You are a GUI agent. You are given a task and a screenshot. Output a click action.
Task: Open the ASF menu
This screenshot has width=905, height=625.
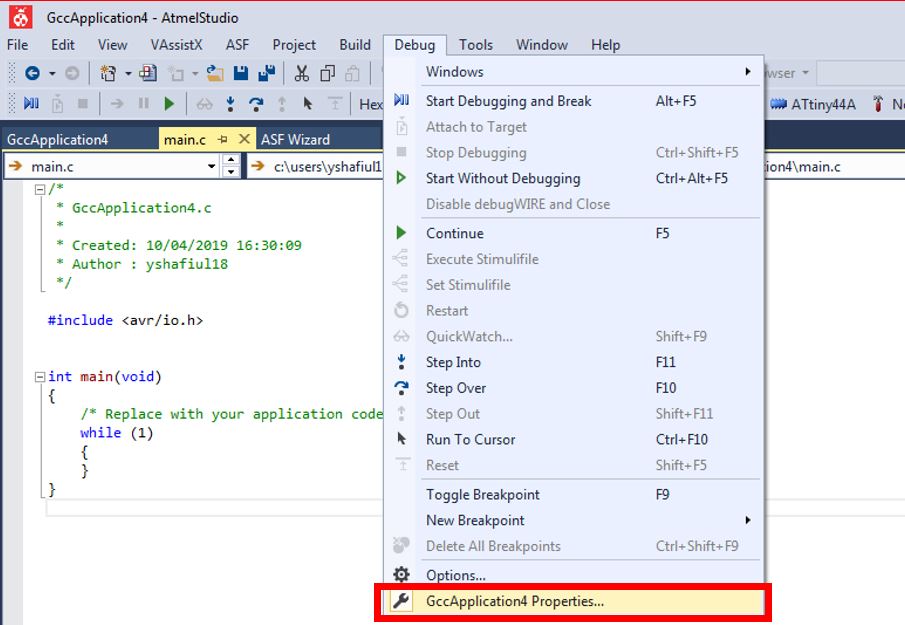(237, 44)
